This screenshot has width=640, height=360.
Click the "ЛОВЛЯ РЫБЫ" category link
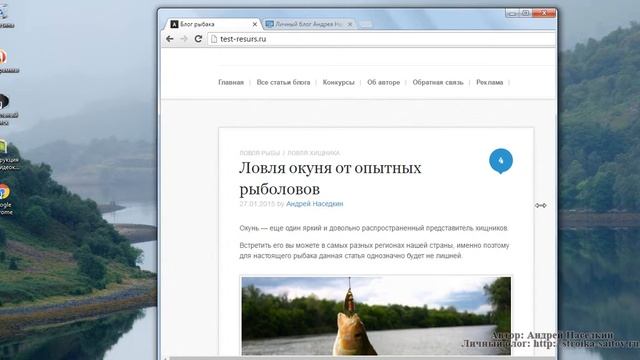point(260,153)
